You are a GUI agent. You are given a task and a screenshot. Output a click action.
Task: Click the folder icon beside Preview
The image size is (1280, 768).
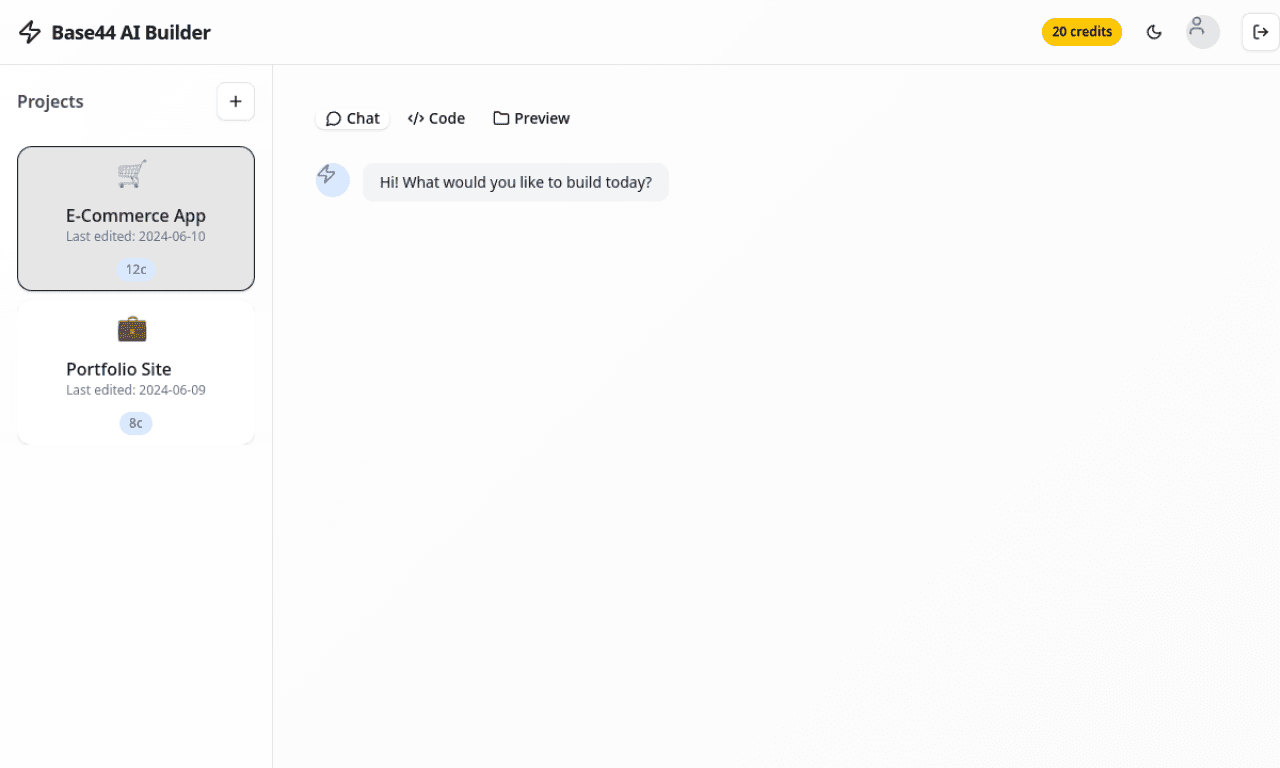click(x=501, y=118)
